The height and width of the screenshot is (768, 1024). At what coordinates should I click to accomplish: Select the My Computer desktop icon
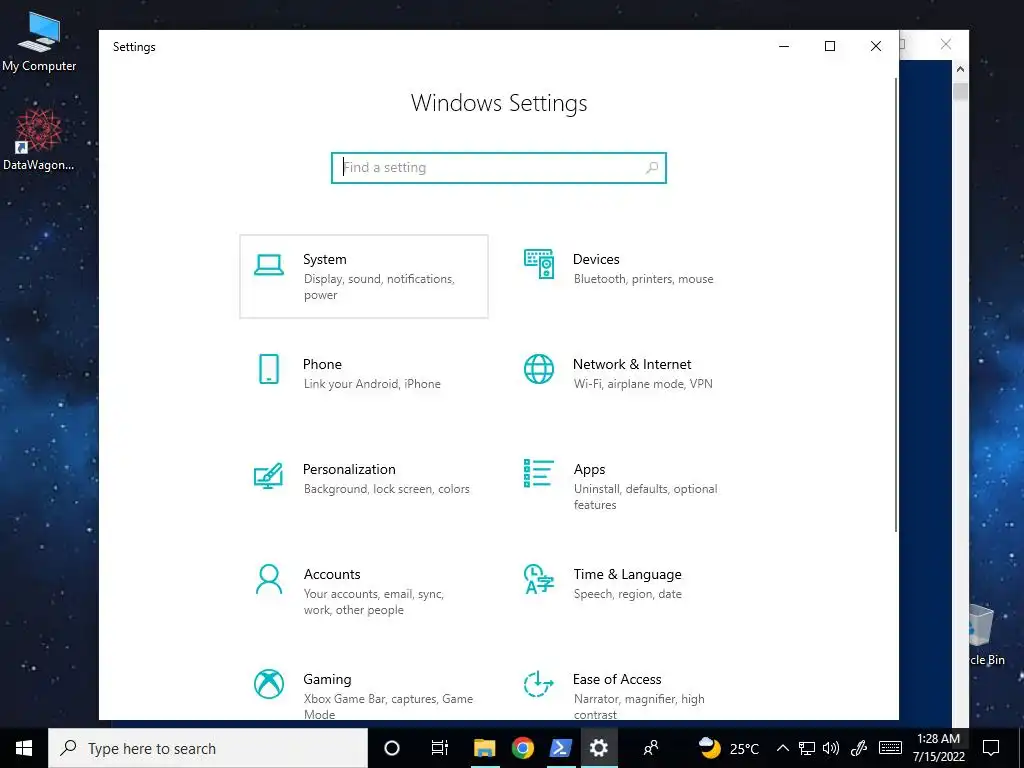click(x=39, y=42)
